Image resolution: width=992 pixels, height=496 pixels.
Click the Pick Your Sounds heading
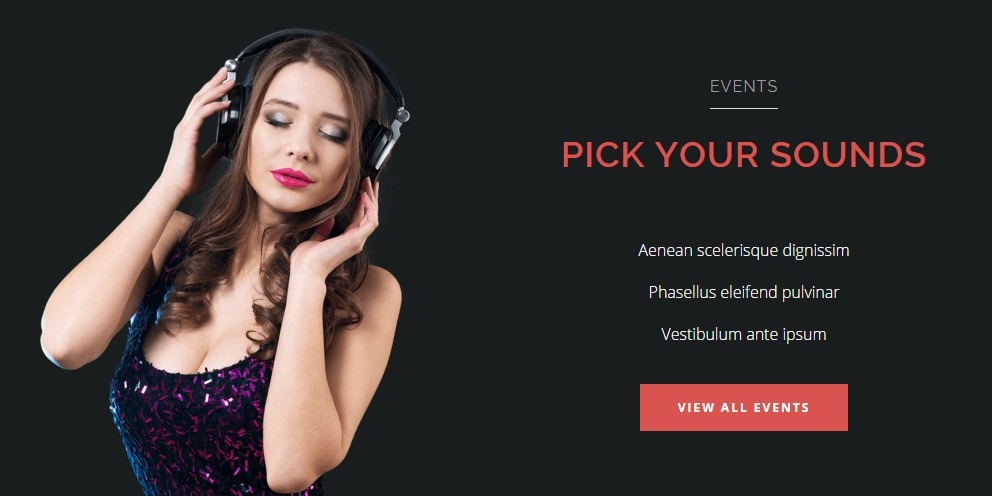click(x=743, y=154)
